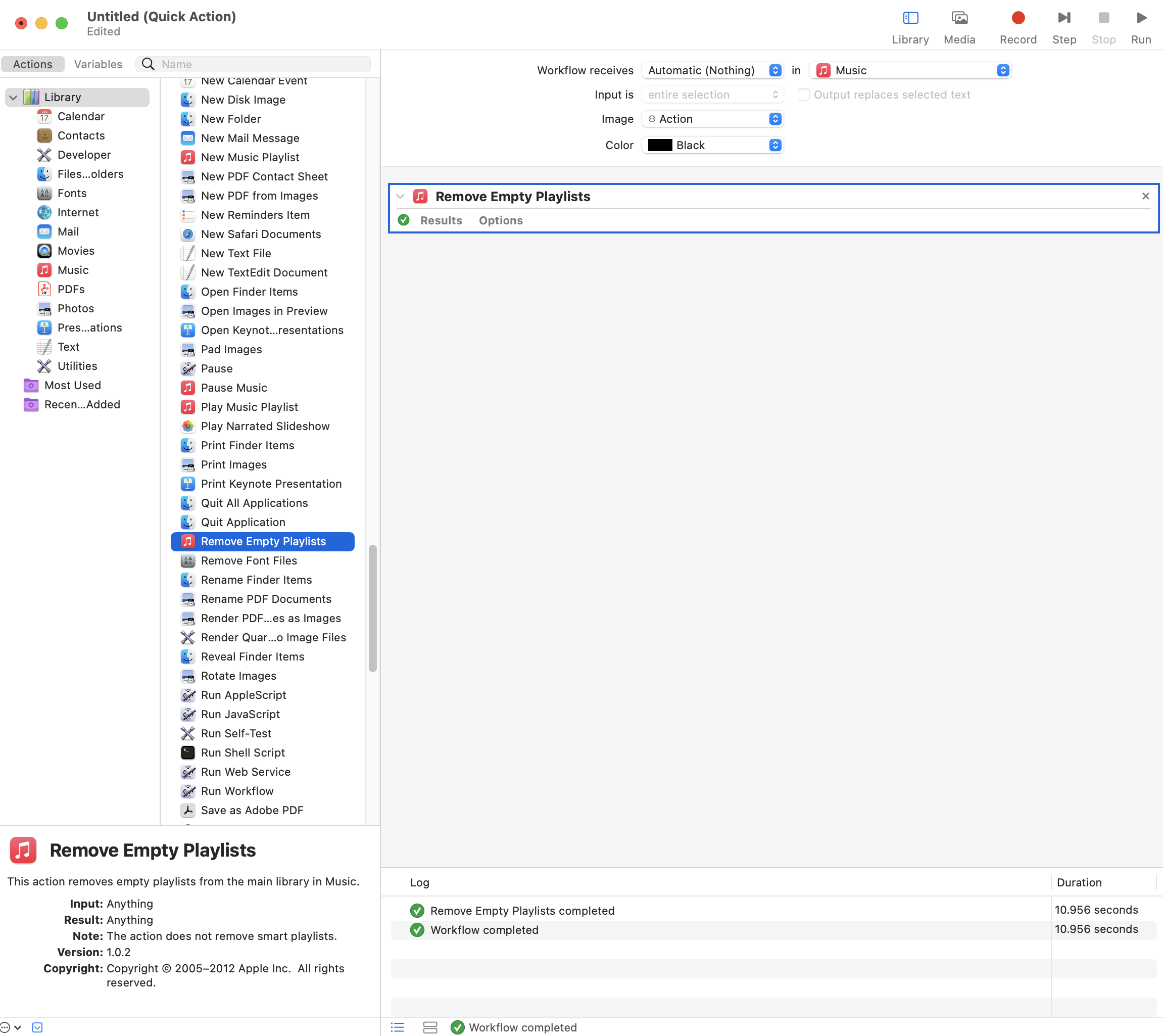The image size is (1163, 1036).
Task: Select the Remove Empty Playlists action
Action: click(263, 541)
